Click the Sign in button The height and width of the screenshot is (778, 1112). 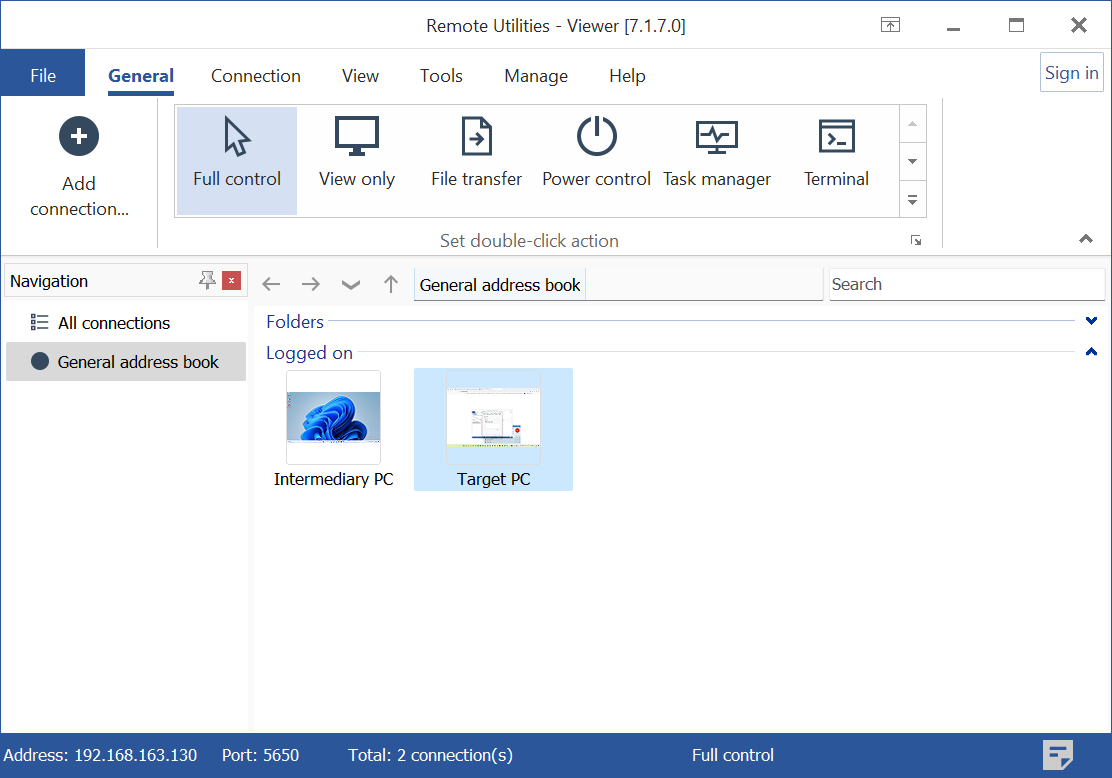[1071, 73]
